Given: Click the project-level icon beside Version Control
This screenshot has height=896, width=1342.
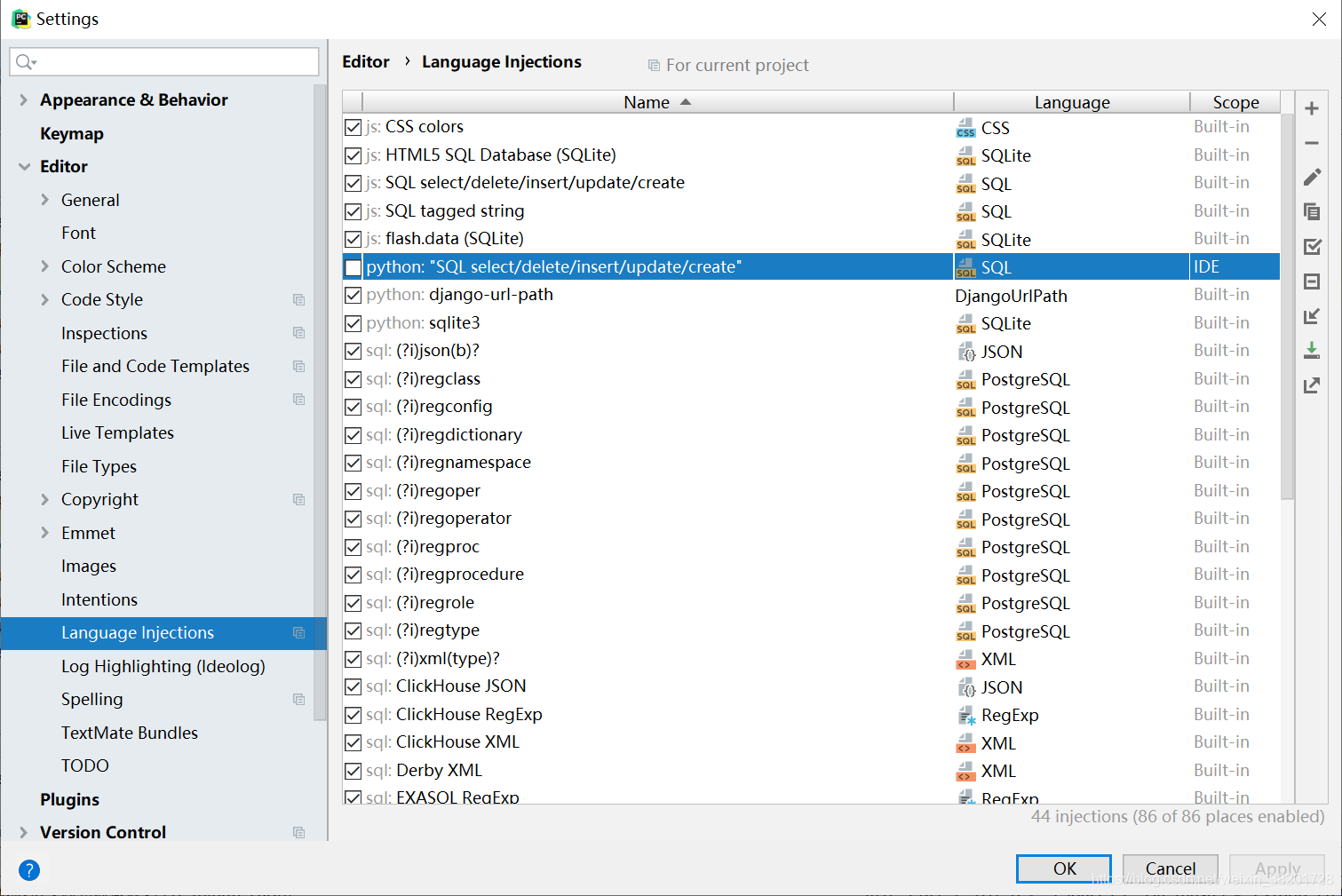Looking at the screenshot, I should point(298,833).
